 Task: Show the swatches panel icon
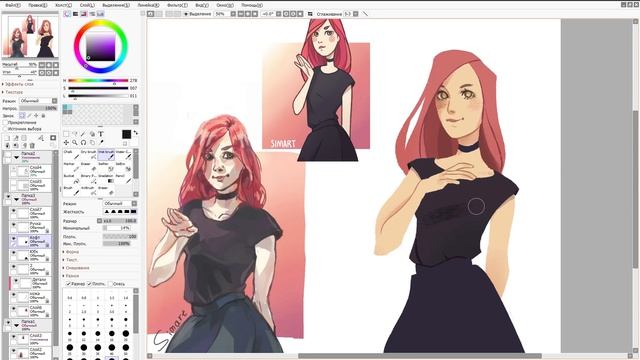(100, 14)
